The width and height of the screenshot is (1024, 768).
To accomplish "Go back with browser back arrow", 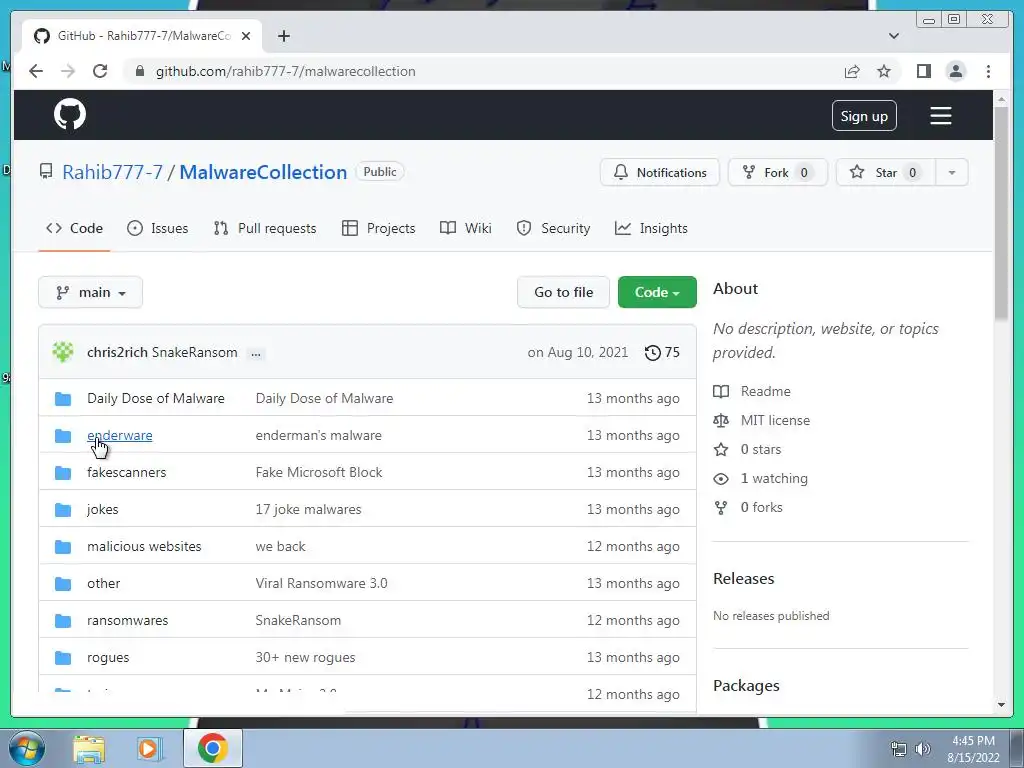I will (x=36, y=71).
